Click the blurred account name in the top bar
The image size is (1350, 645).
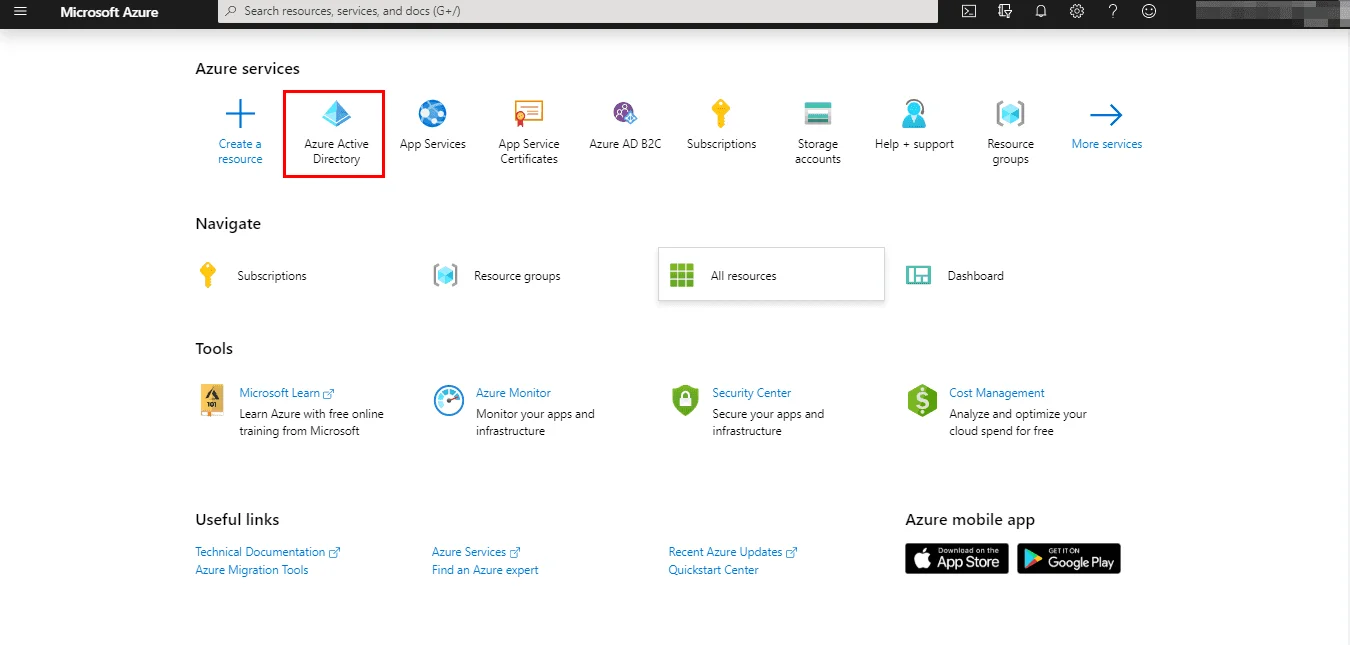click(x=1270, y=11)
